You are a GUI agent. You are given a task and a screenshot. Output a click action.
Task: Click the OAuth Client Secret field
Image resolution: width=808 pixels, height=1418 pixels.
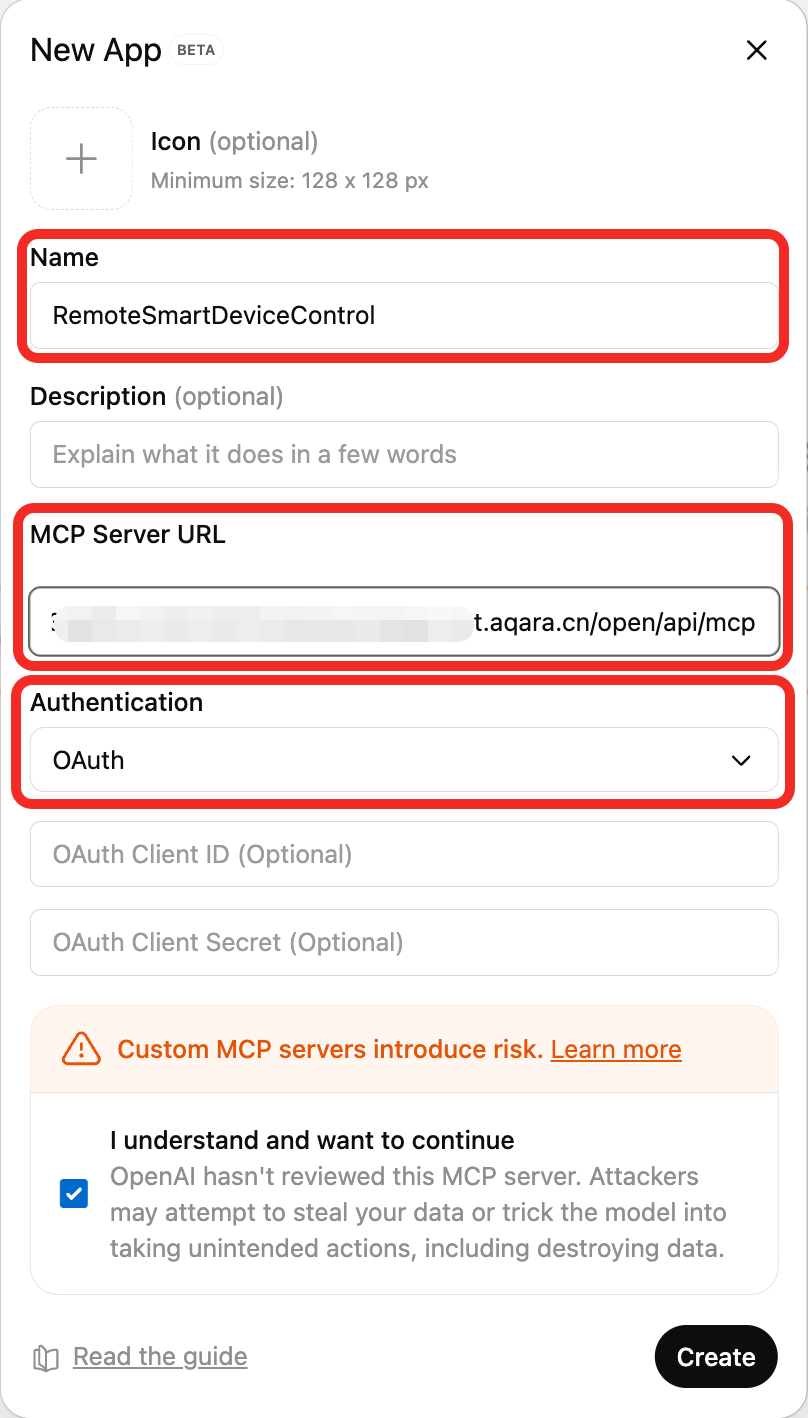pos(404,942)
